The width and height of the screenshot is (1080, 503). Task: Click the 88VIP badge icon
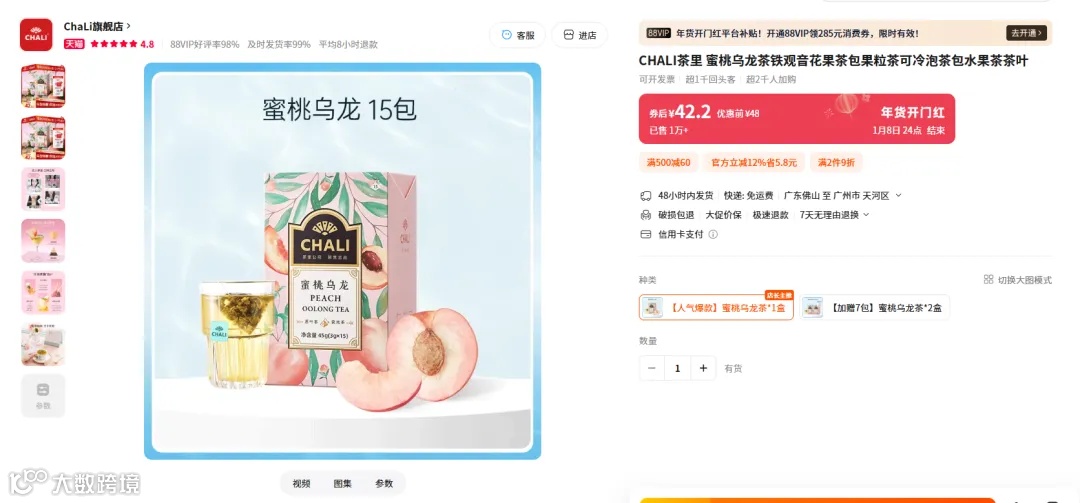click(x=658, y=33)
